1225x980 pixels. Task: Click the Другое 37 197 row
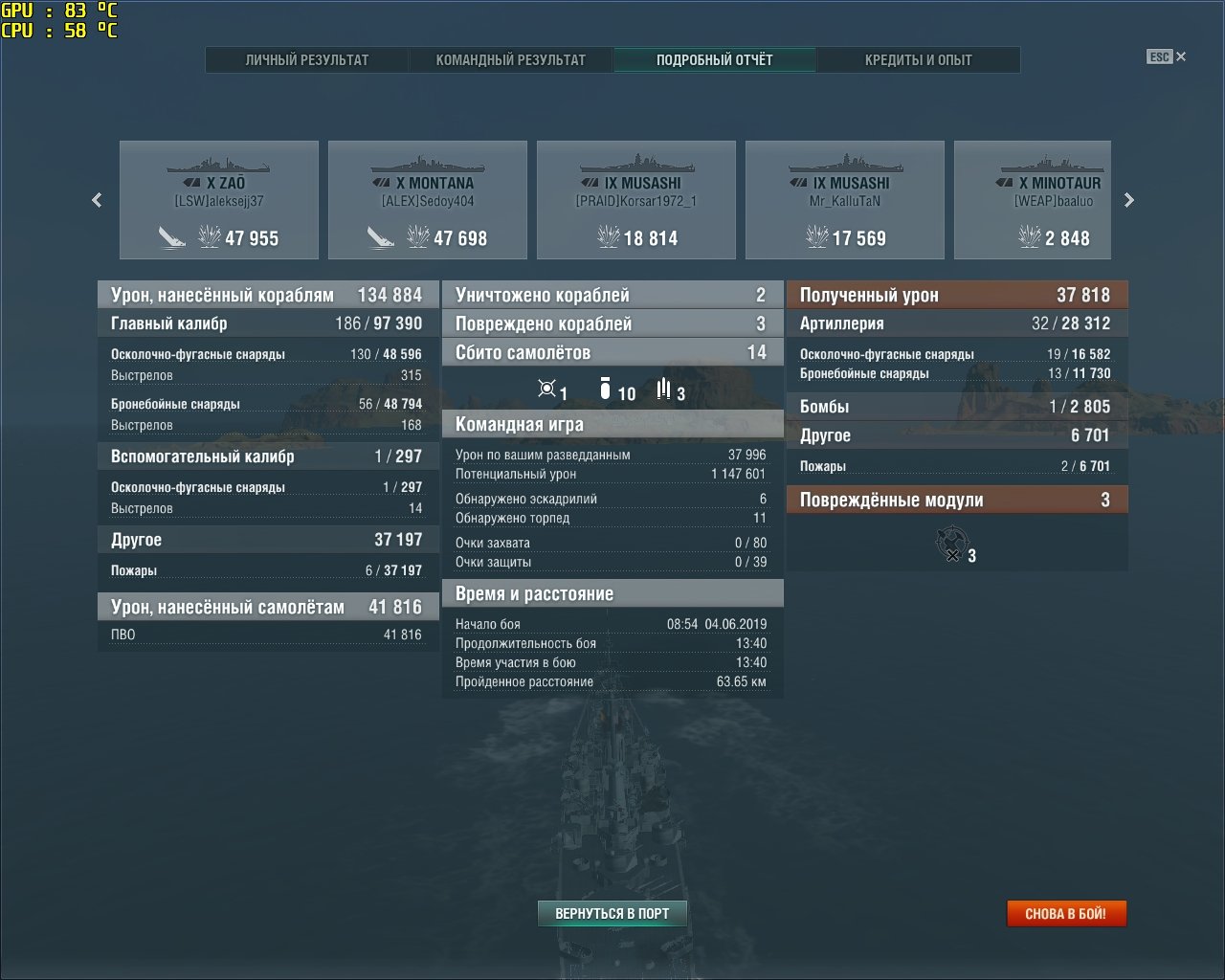point(268,540)
